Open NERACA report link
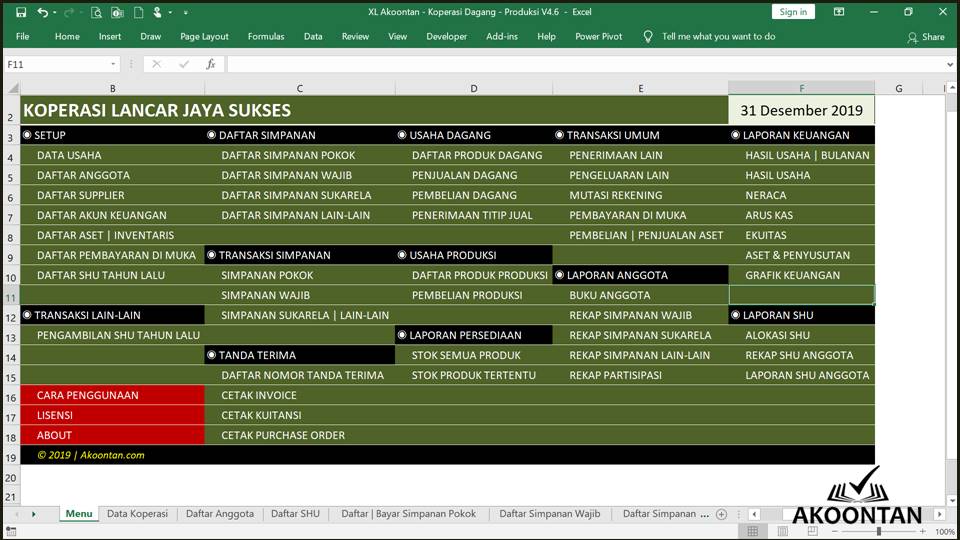 (x=765, y=195)
